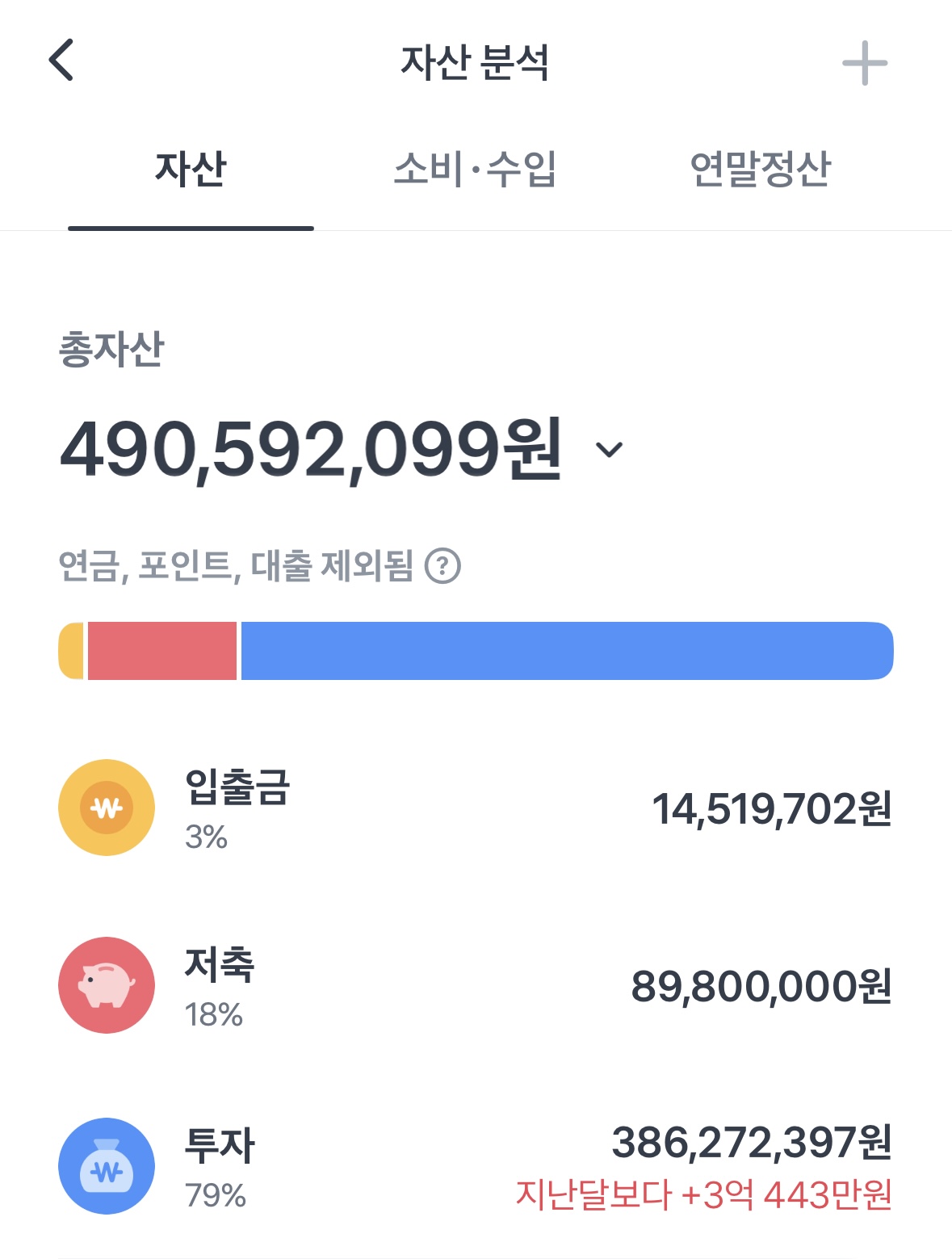Open the 소비·수입 tab
This screenshot has height=1259, width=952.
475,170
